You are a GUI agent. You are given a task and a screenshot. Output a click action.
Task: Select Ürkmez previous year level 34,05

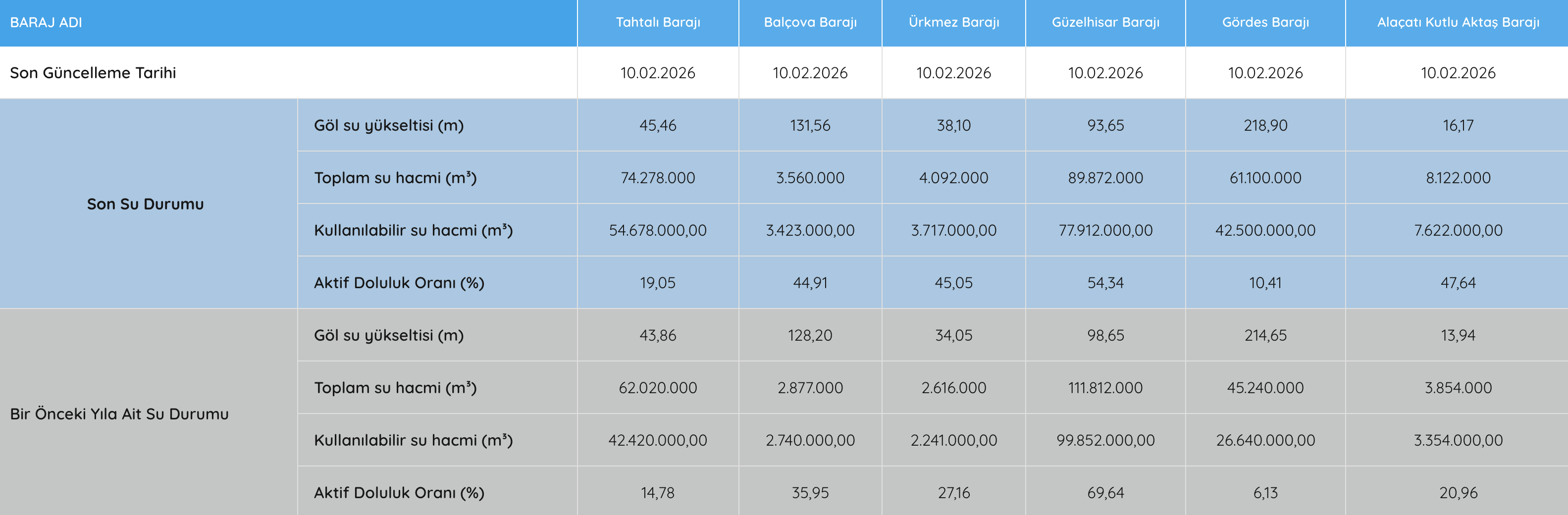[953, 335]
